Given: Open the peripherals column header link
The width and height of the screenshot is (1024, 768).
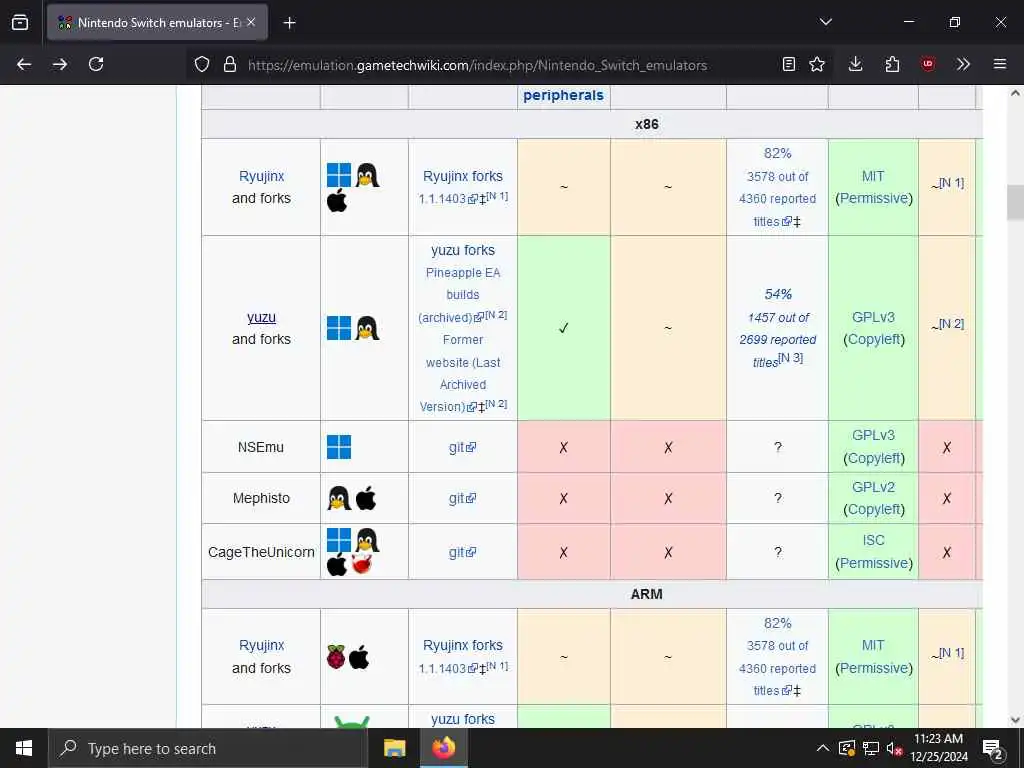Looking at the screenshot, I should click(563, 95).
